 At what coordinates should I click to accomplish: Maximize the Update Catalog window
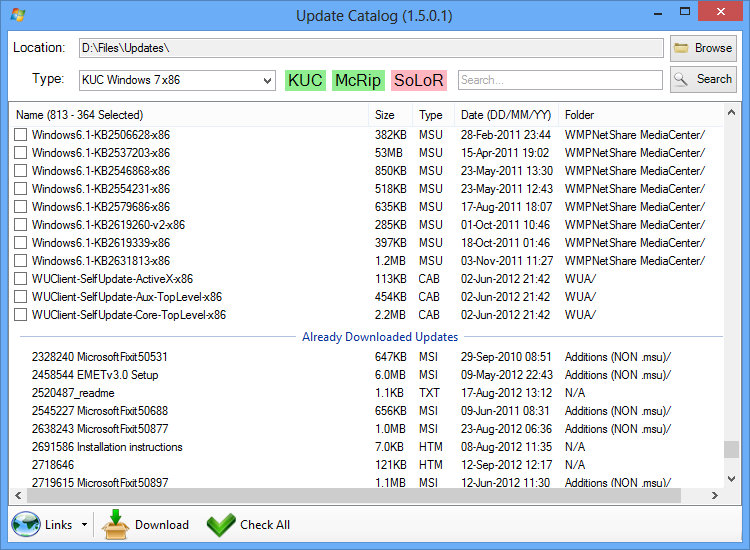pyautogui.click(x=684, y=11)
